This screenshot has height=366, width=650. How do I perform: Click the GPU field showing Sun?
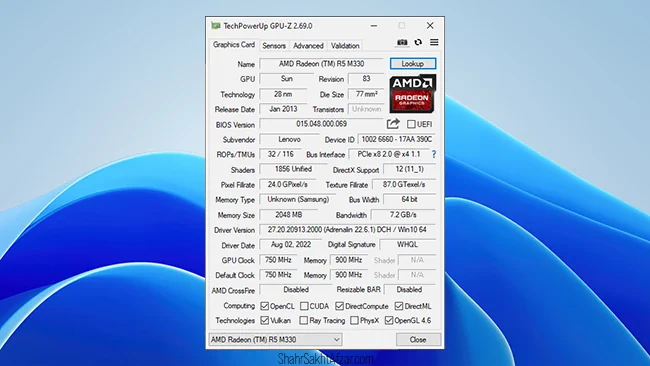click(286, 79)
